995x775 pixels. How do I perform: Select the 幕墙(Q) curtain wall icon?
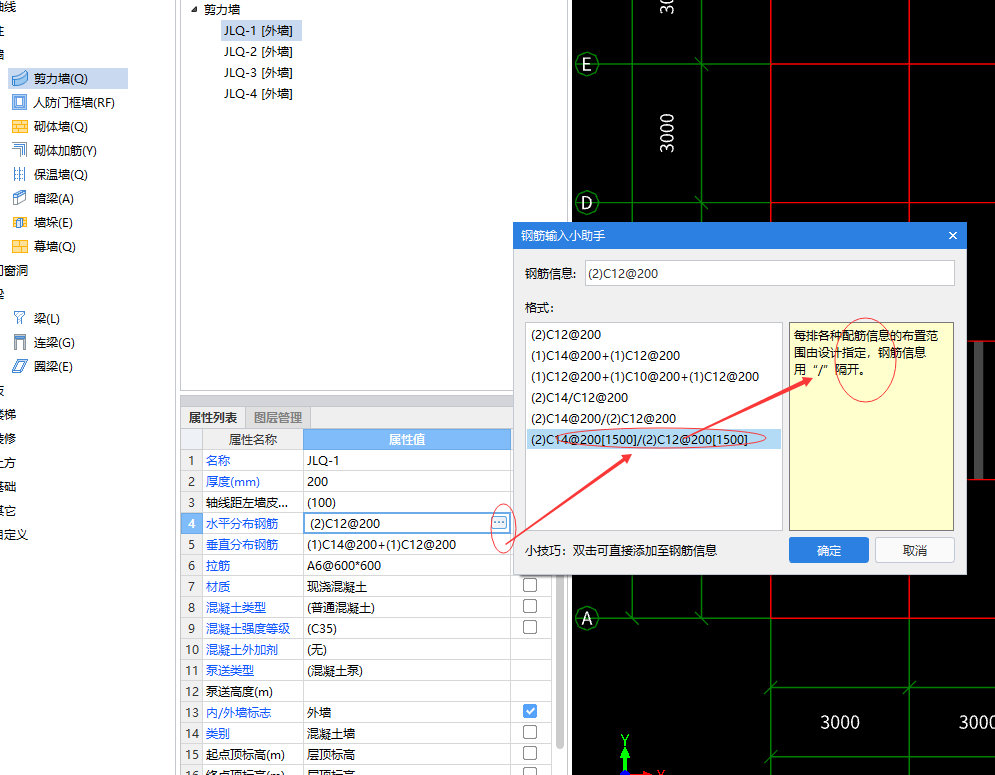click(x=20, y=246)
